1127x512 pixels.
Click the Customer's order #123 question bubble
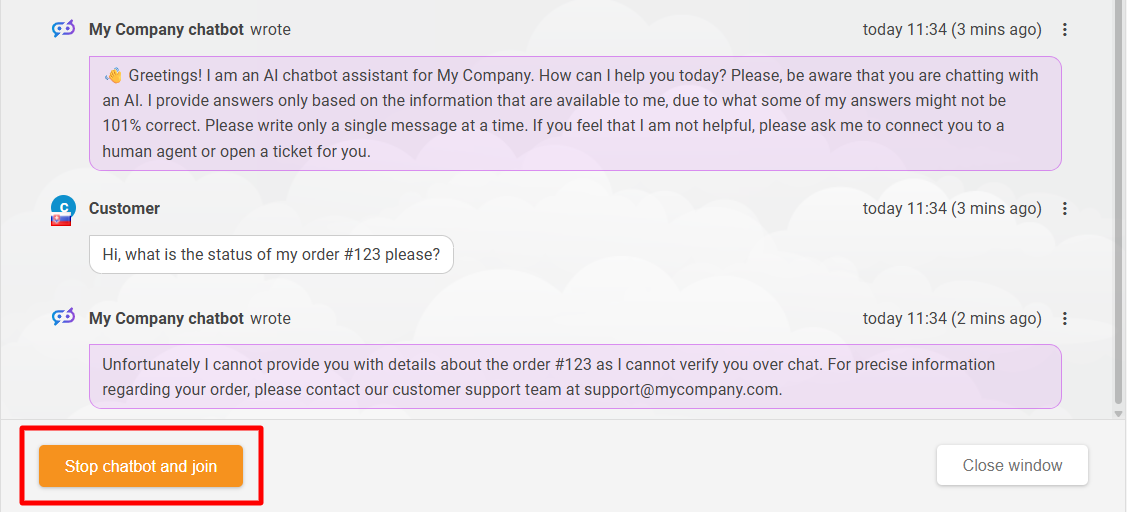pyautogui.click(x=271, y=255)
